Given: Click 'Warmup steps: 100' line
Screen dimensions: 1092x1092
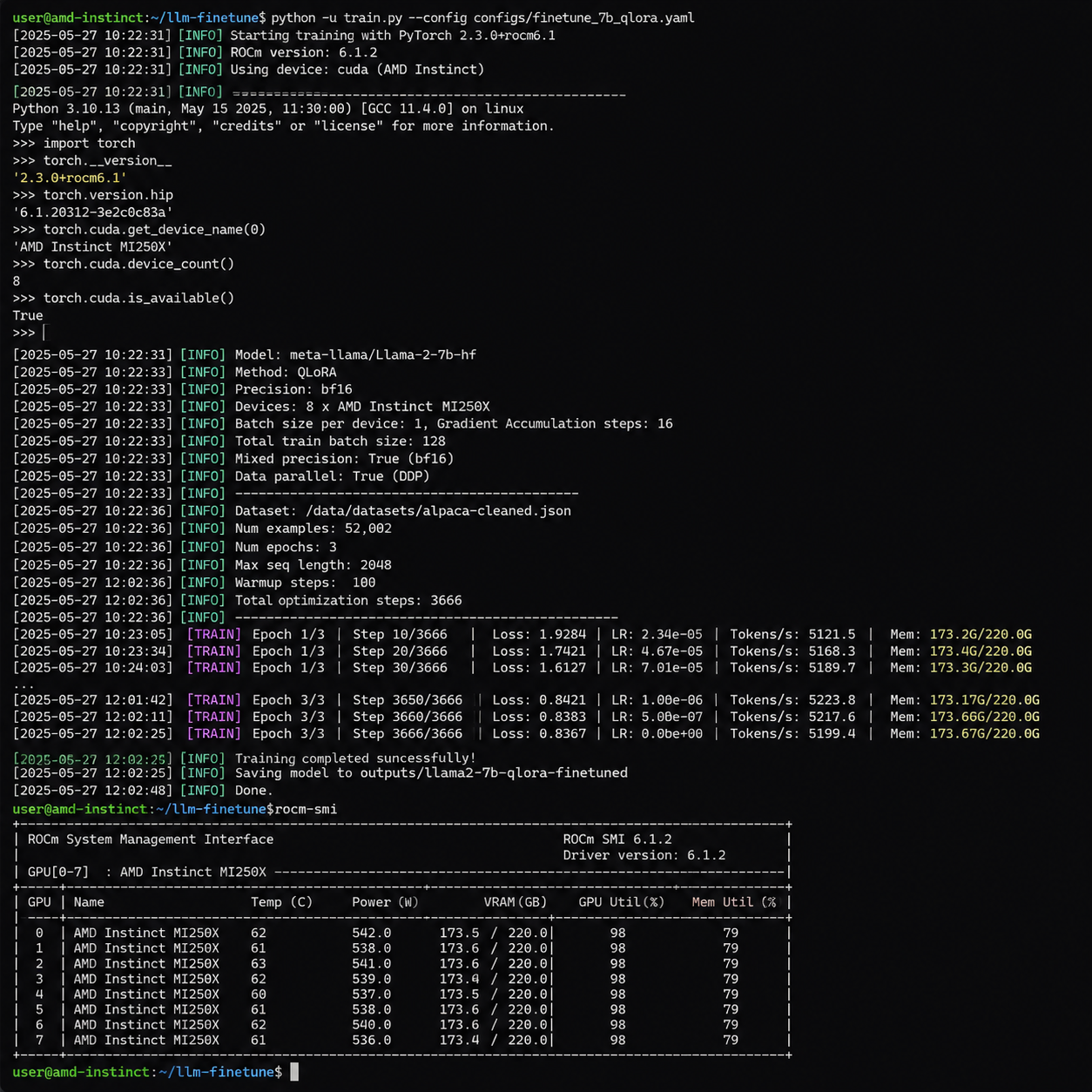Looking at the screenshot, I should tap(305, 583).
